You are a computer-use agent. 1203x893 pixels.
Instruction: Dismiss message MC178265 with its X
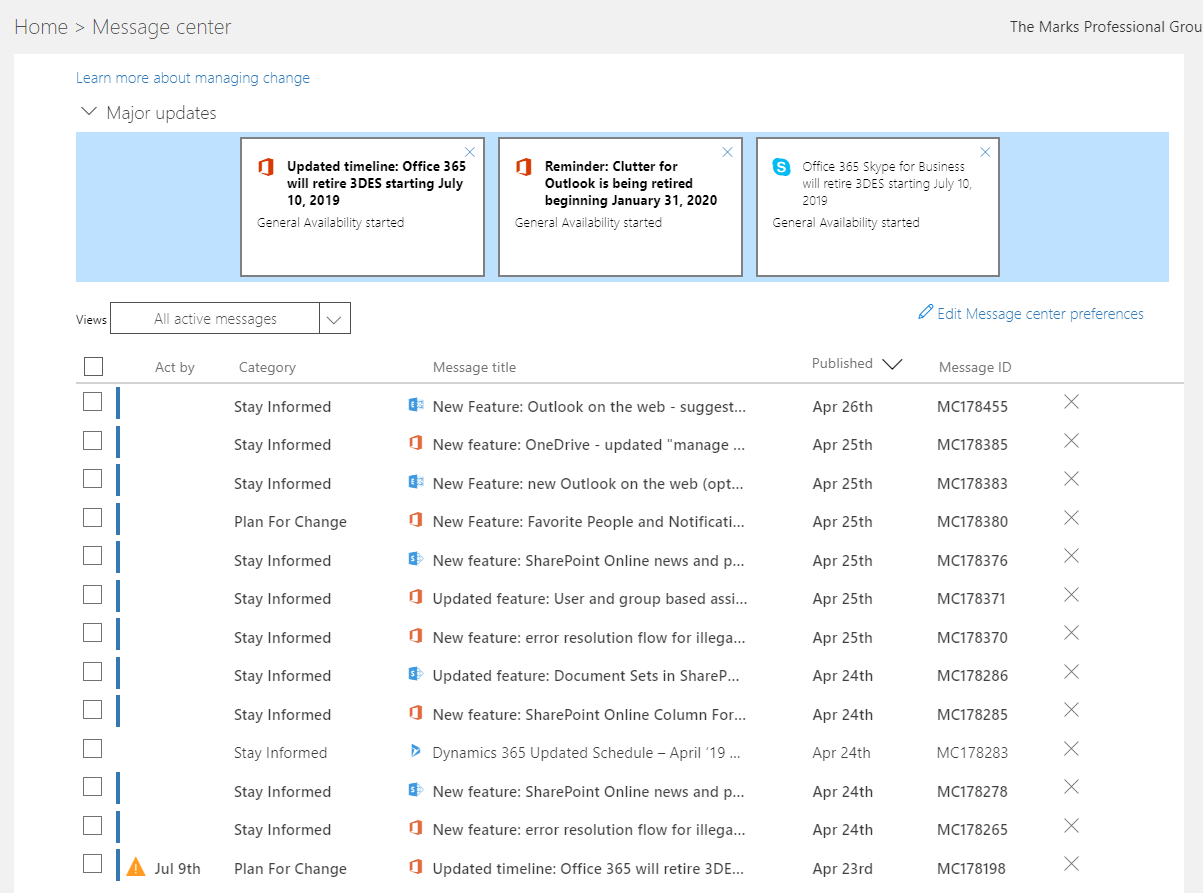tap(1071, 825)
